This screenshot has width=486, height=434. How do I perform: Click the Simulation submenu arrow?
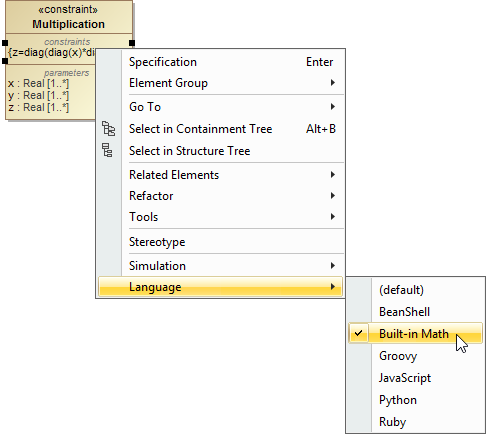pos(333,266)
